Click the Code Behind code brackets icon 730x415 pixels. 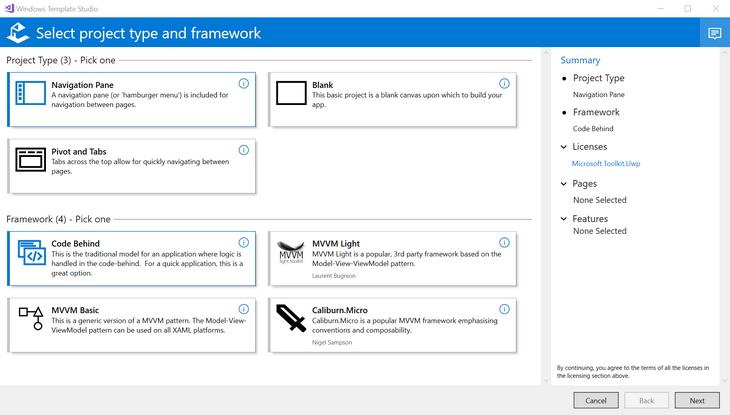pos(32,252)
